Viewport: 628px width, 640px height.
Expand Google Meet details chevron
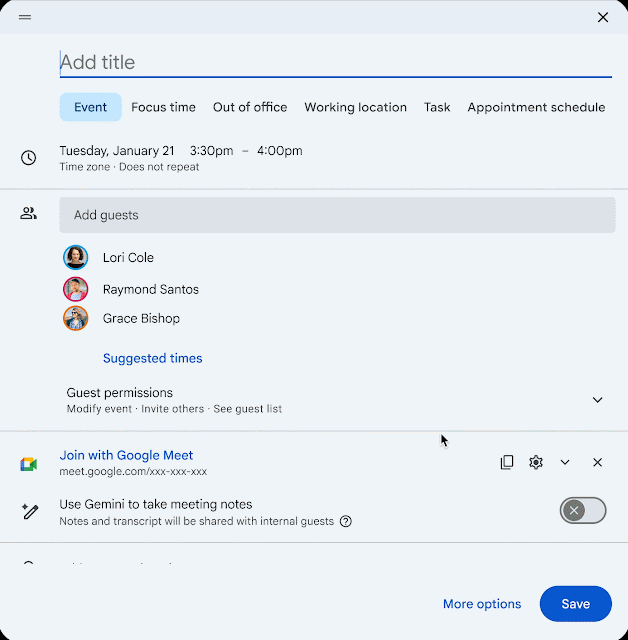(565, 462)
